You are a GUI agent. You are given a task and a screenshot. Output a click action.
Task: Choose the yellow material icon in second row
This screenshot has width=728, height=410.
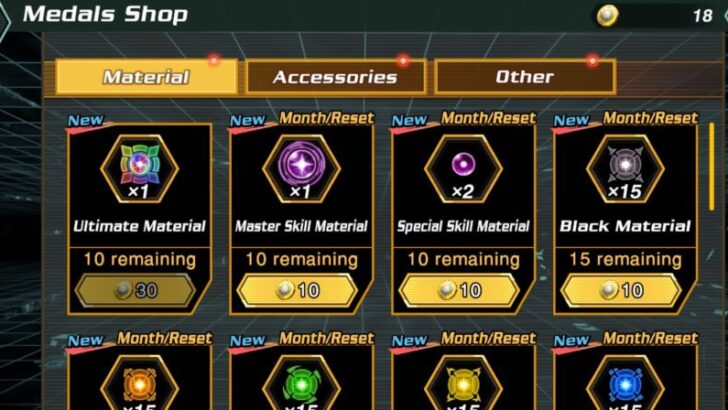(463, 384)
